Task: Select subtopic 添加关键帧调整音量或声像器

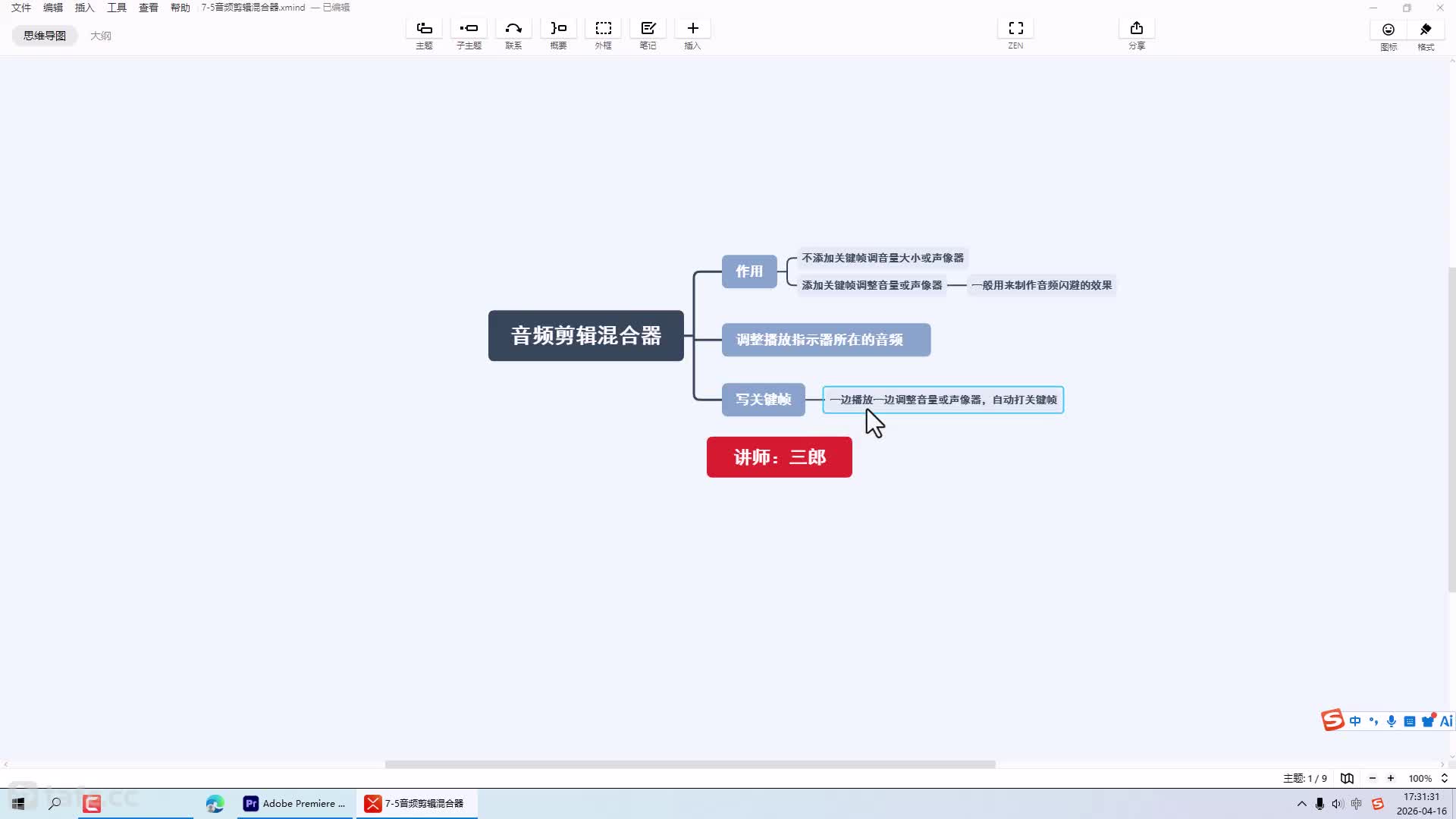Action: pos(872,285)
